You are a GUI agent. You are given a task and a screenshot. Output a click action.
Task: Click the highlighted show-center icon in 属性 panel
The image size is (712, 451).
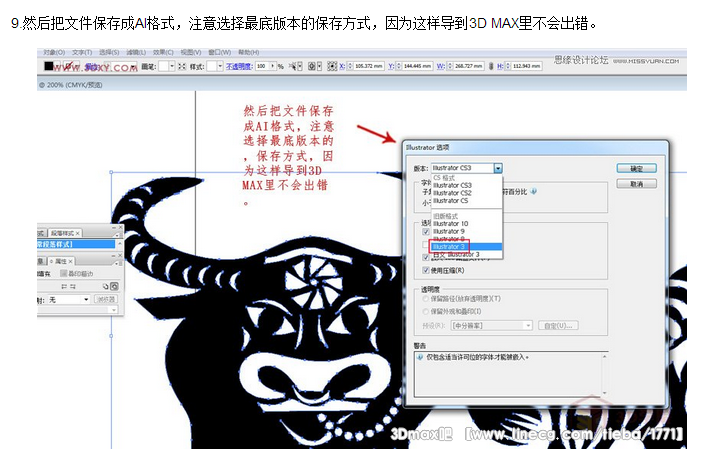click(x=114, y=286)
